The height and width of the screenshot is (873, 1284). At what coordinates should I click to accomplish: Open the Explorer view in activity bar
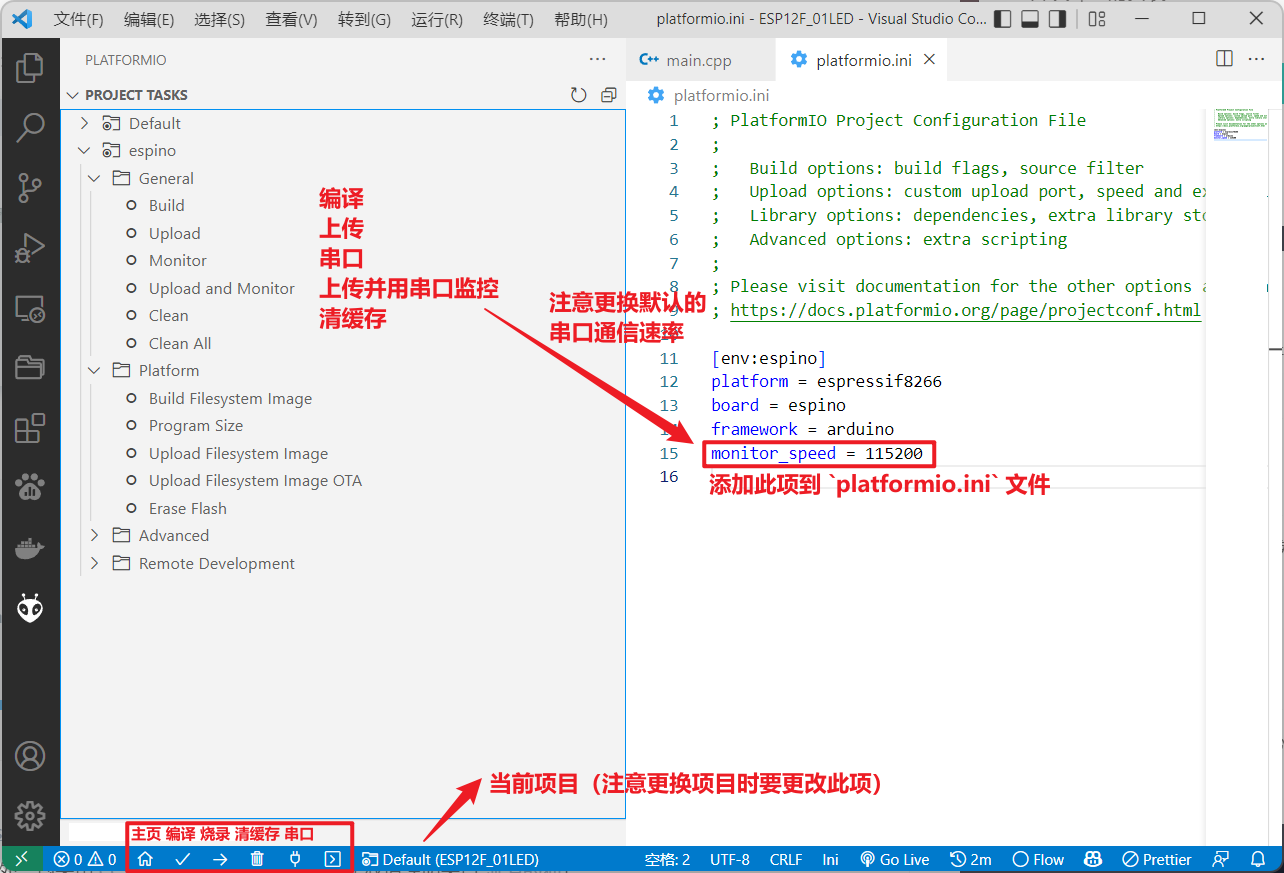(30, 69)
